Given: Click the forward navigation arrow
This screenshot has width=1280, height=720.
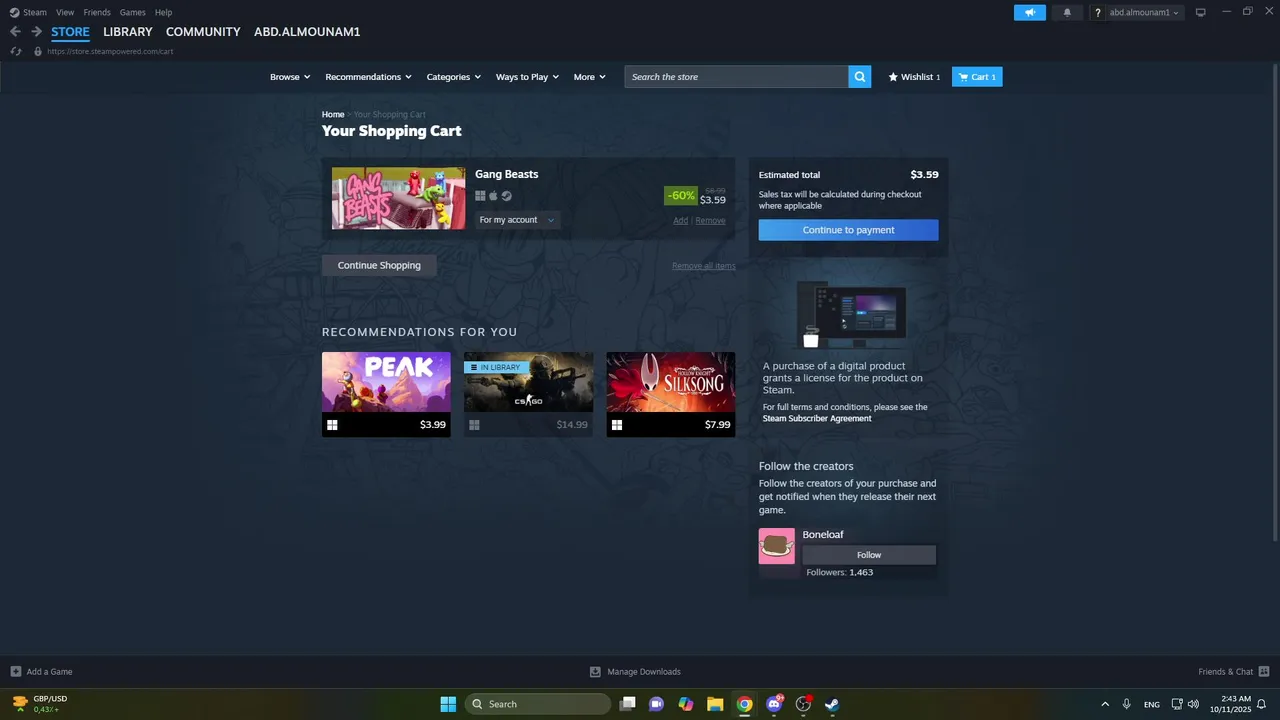Looking at the screenshot, I should 36,32.
